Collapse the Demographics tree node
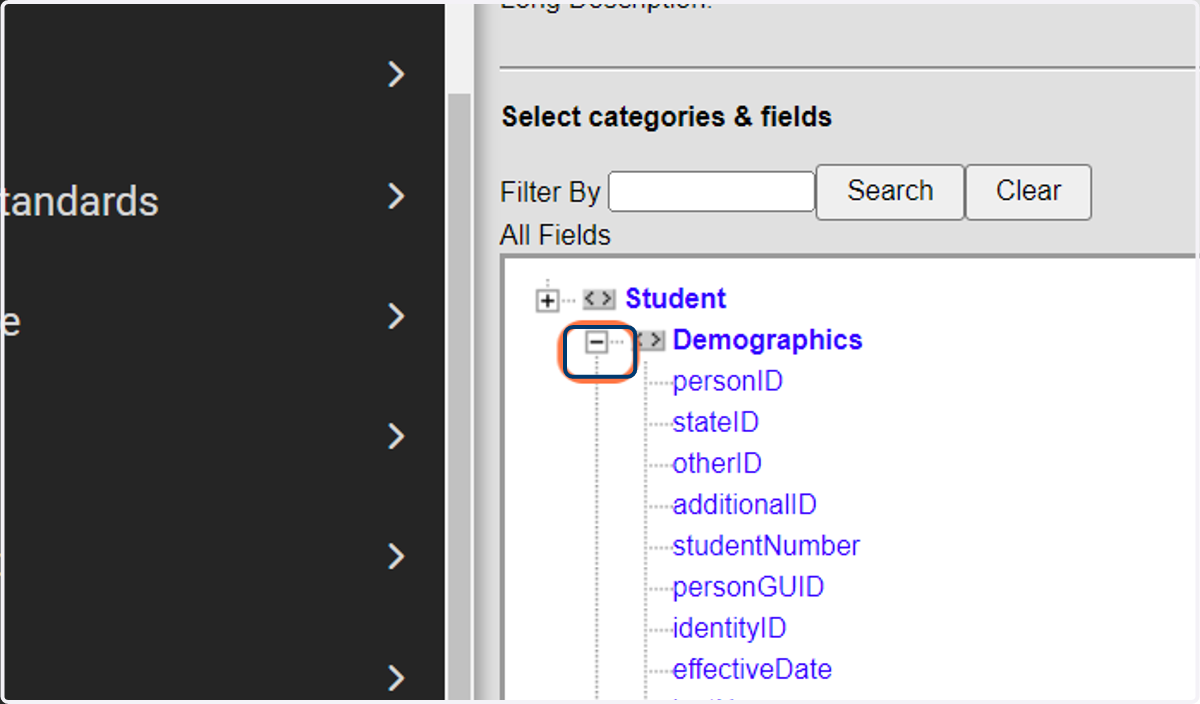 [596, 342]
